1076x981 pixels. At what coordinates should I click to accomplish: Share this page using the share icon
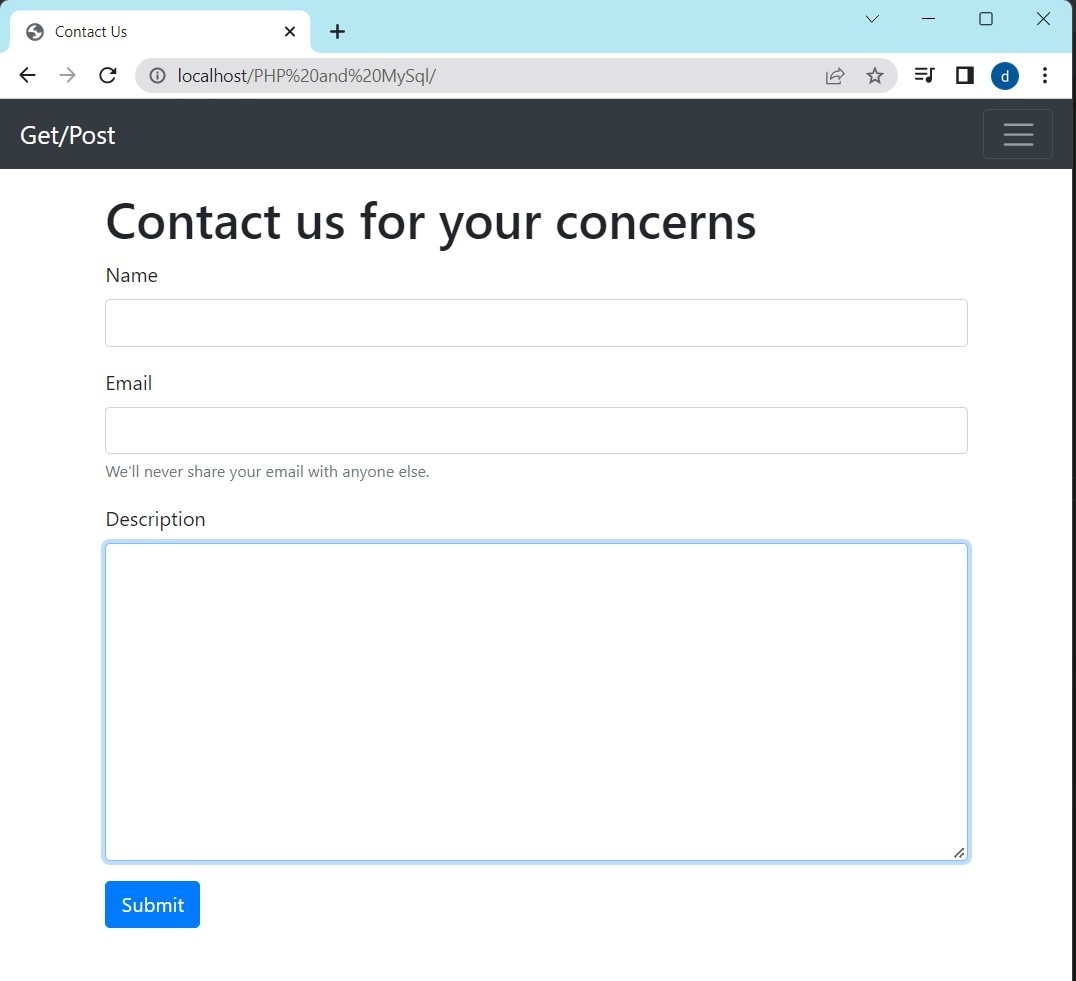coord(835,76)
